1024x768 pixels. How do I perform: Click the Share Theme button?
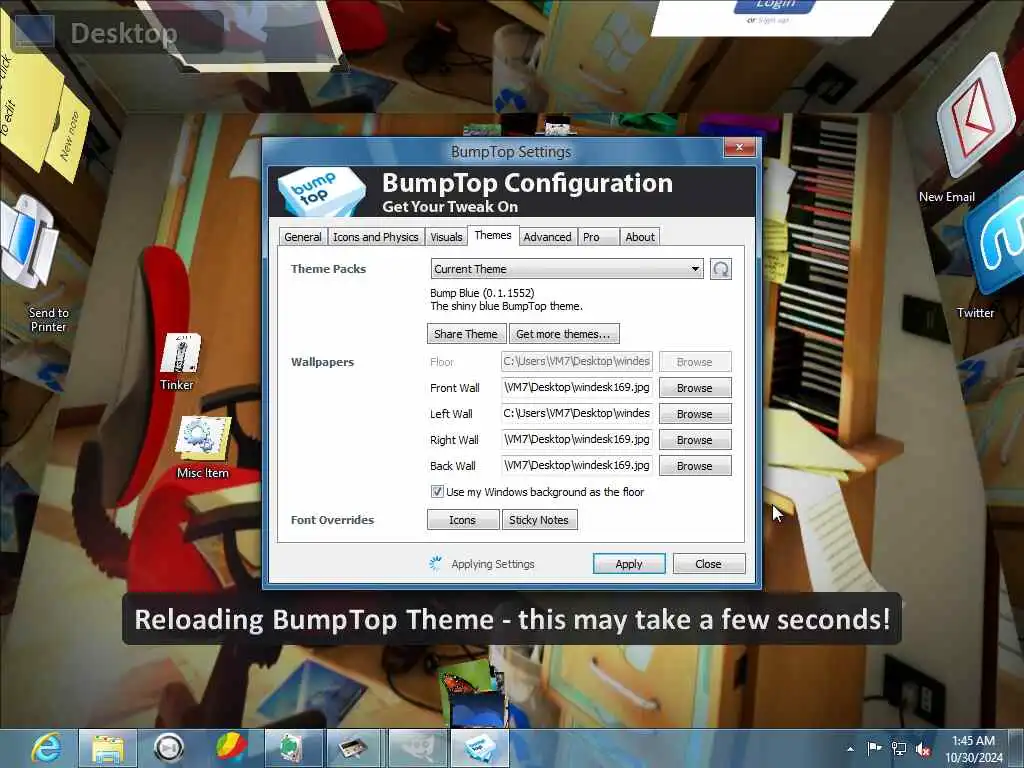[466, 334]
